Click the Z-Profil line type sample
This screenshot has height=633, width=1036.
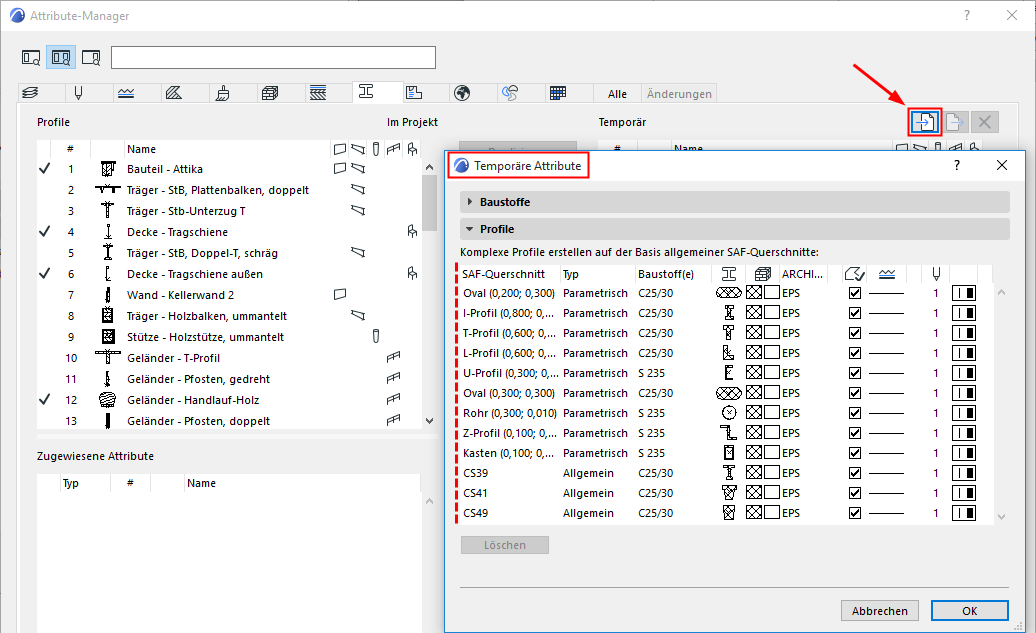[886, 433]
